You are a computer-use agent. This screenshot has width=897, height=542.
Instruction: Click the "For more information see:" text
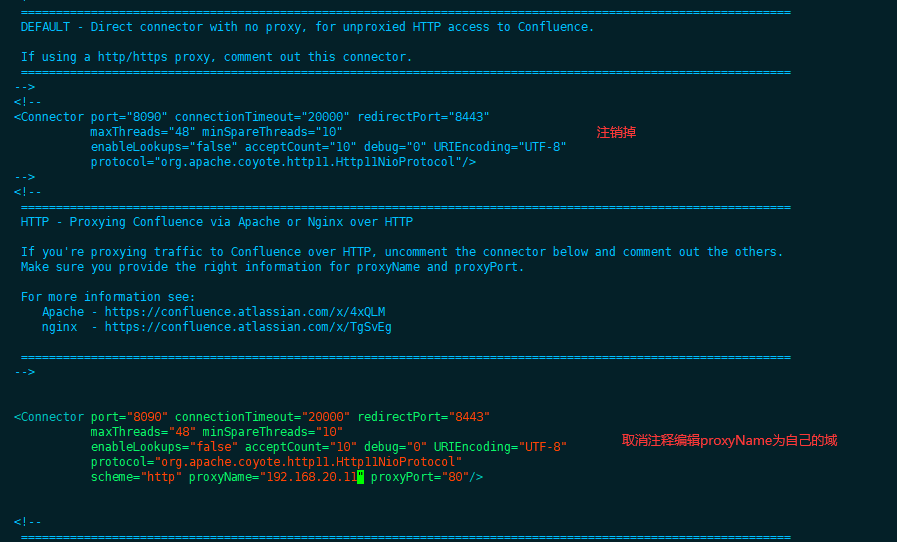point(108,297)
